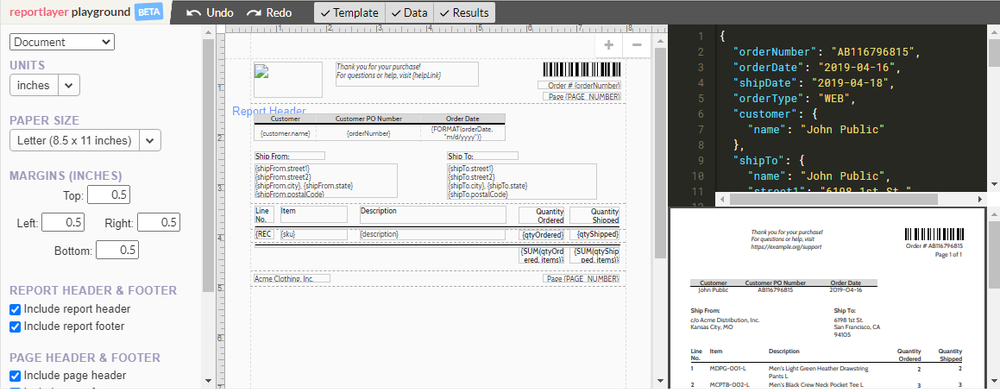Click the "orderType": "WEB" line
Viewport: 1000px width, 389px height.
coord(793,99)
